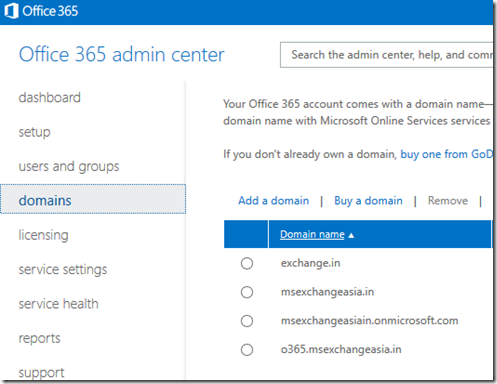497x384 pixels.
Task: Open the licensing section
Action: (x=44, y=235)
